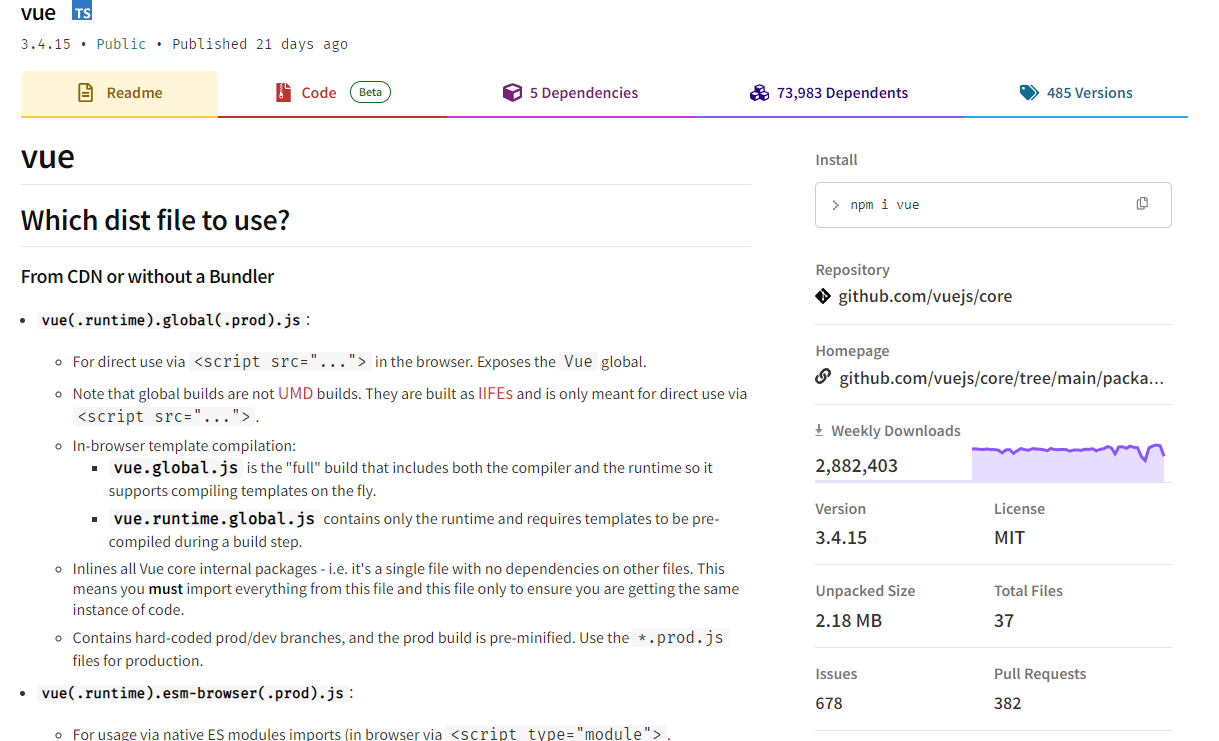Viewport: 1219px width, 741px height.
Task: Click the MIT license value
Action: click(1009, 538)
